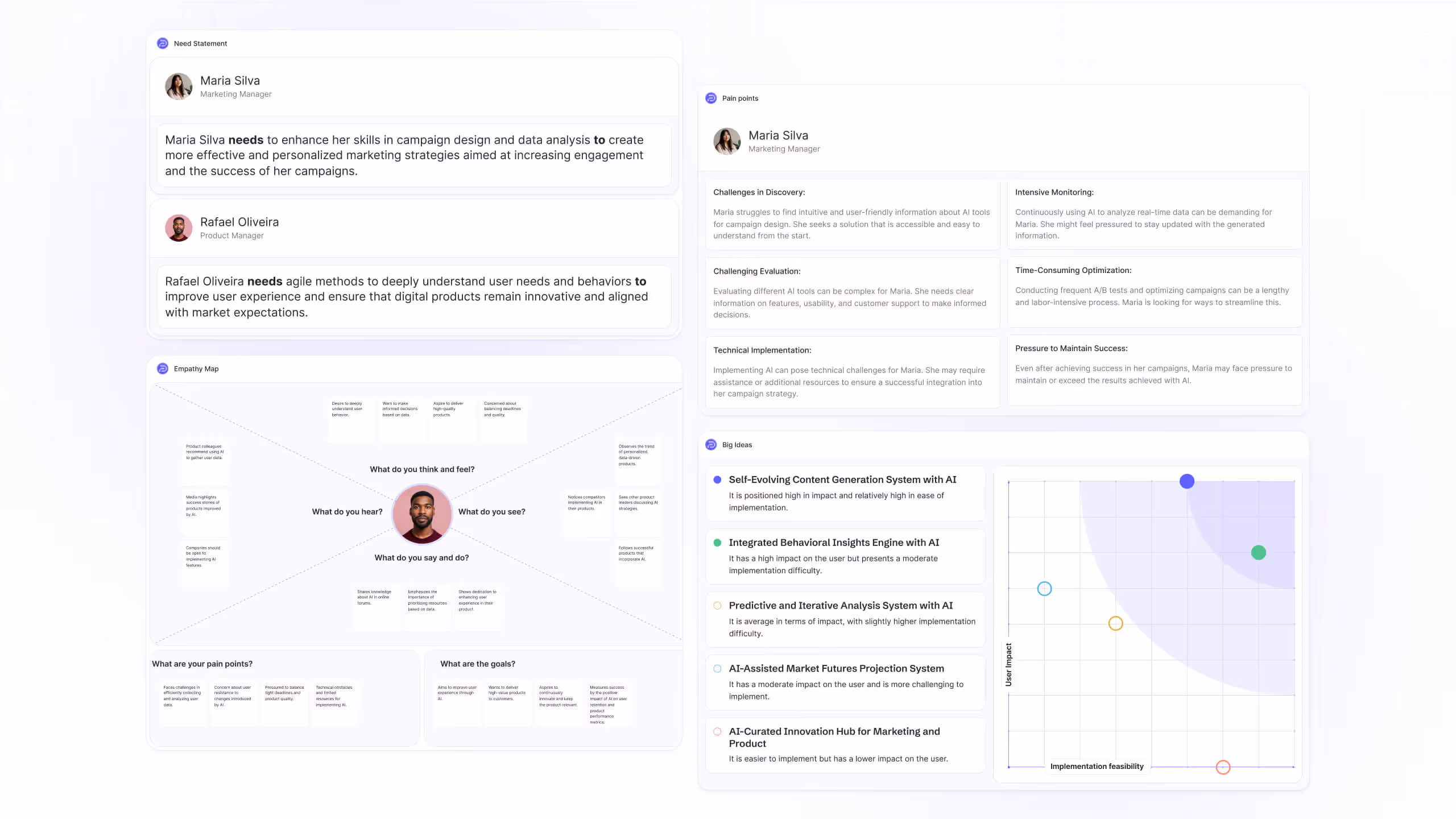Click the Big Ideas card logo icon

(711, 444)
